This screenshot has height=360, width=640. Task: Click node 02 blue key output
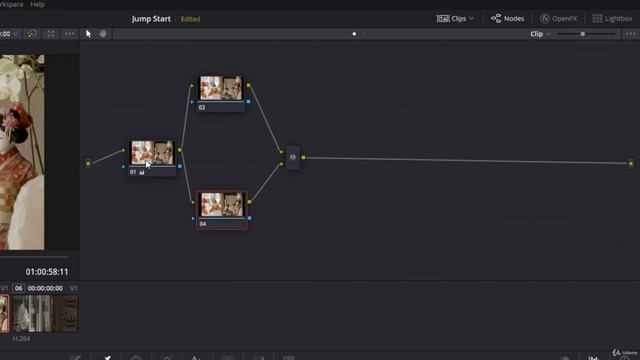[249, 102]
